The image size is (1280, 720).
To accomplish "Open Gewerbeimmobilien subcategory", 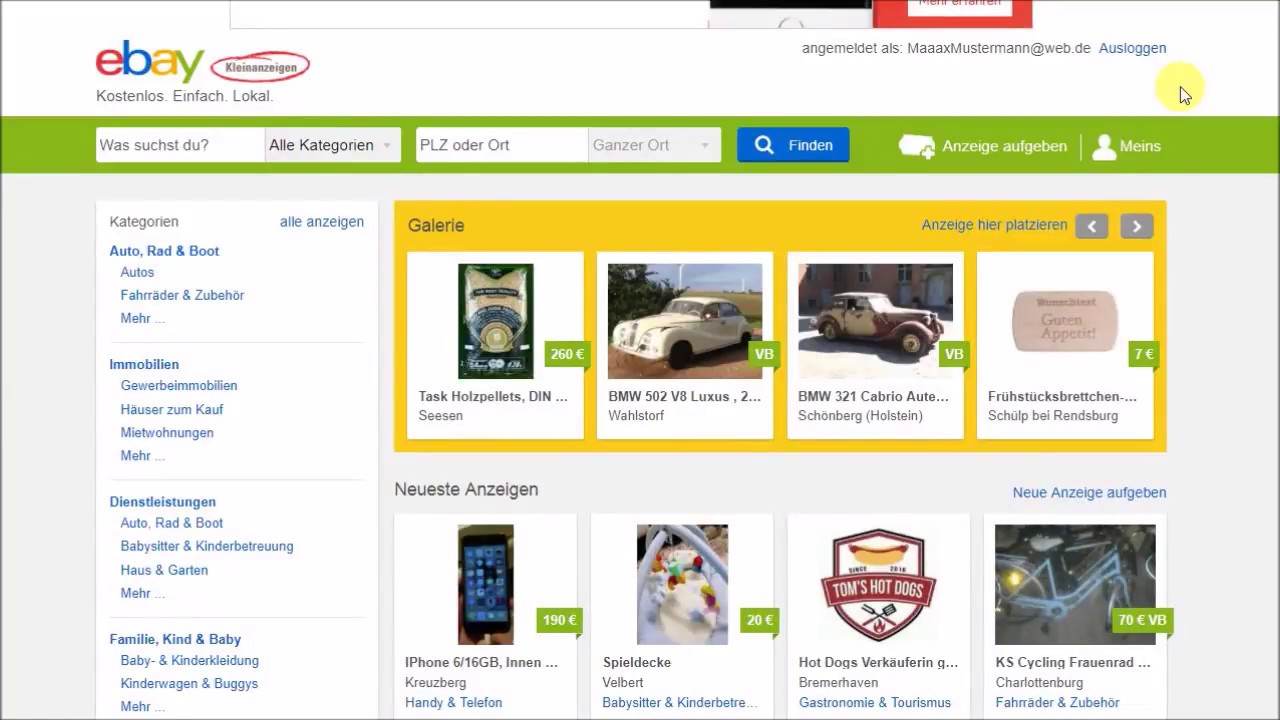I will [179, 385].
